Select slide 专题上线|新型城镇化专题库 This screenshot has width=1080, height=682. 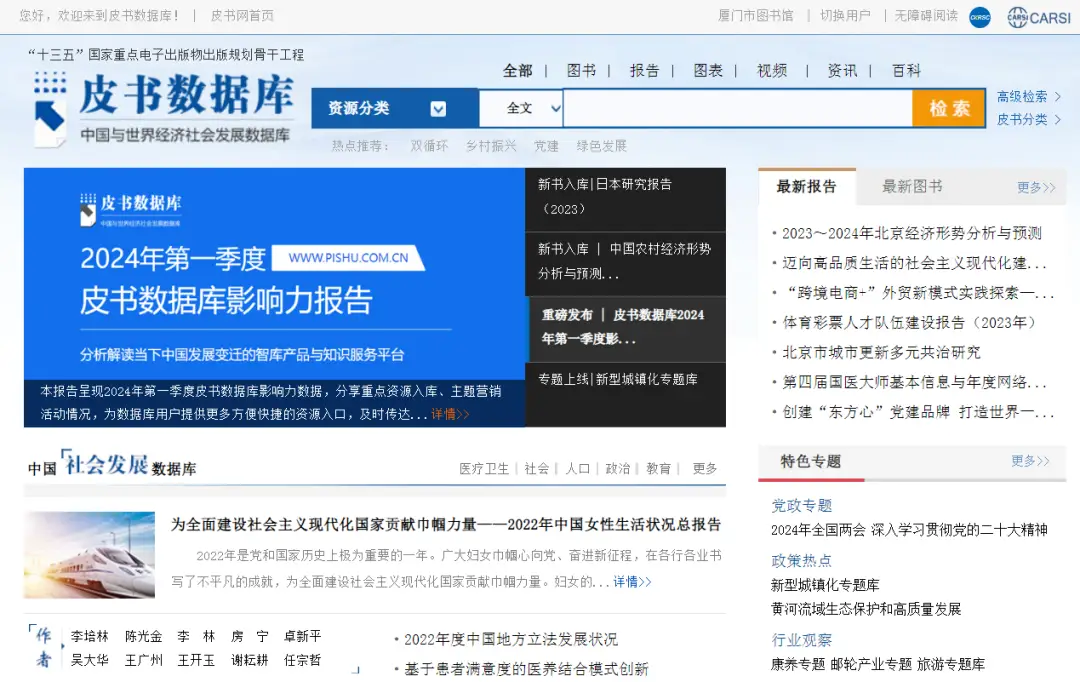(x=625, y=394)
